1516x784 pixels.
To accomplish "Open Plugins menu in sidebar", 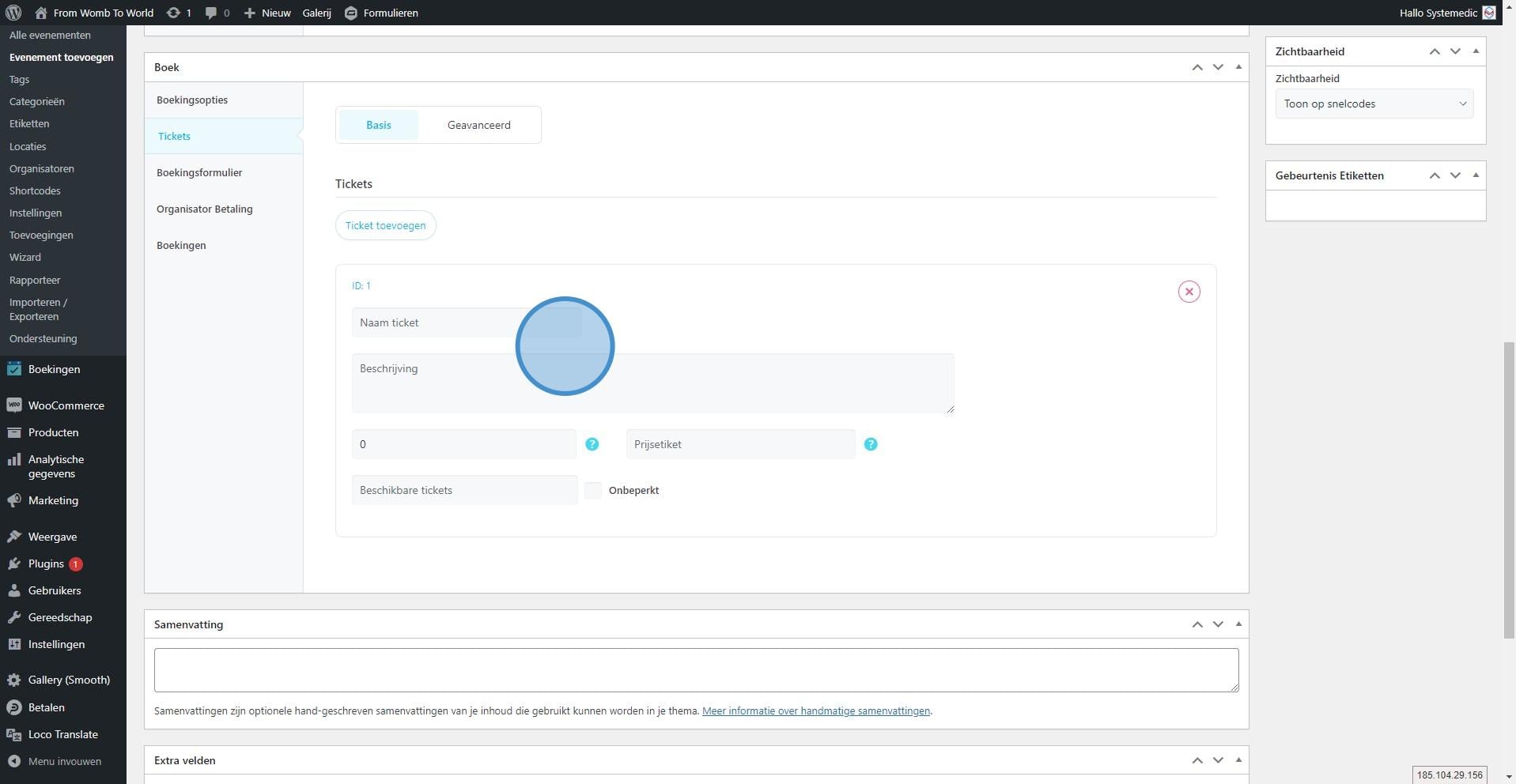I will (x=46, y=563).
